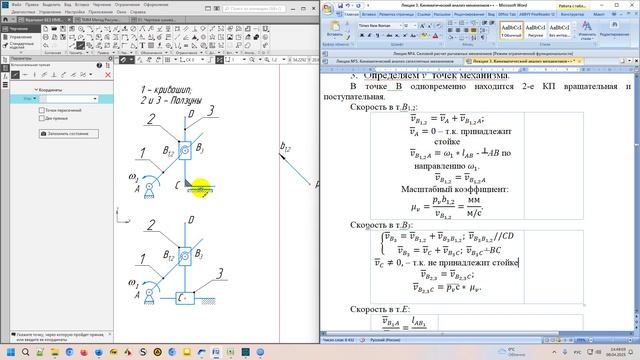Choose perpendicular line mode in Parameters panel
640x360 pixels.
point(54,75)
